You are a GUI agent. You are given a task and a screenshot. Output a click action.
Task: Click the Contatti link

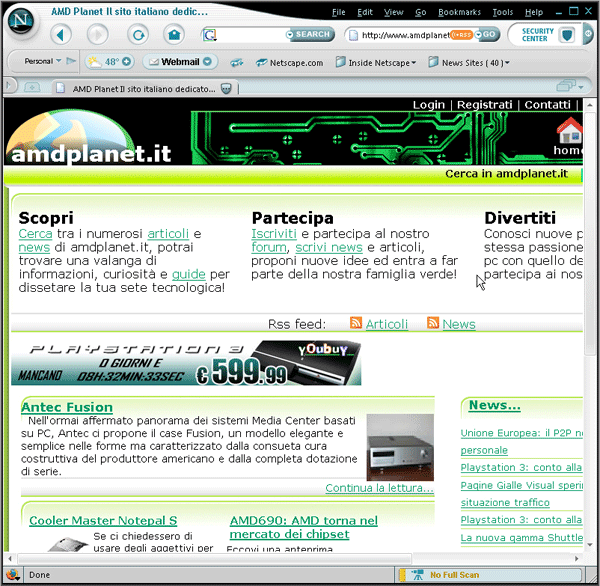coord(547,104)
